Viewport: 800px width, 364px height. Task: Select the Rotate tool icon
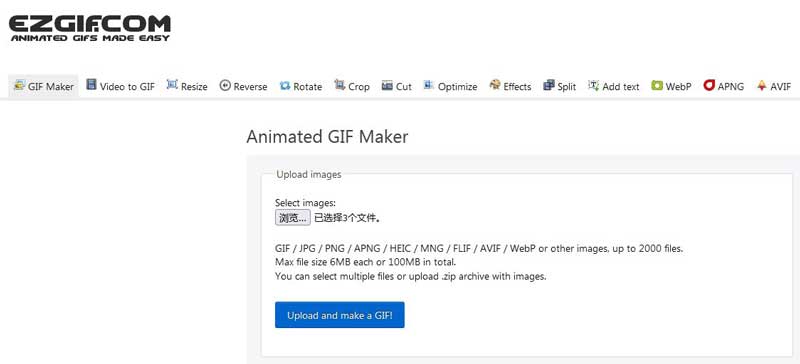[285, 86]
